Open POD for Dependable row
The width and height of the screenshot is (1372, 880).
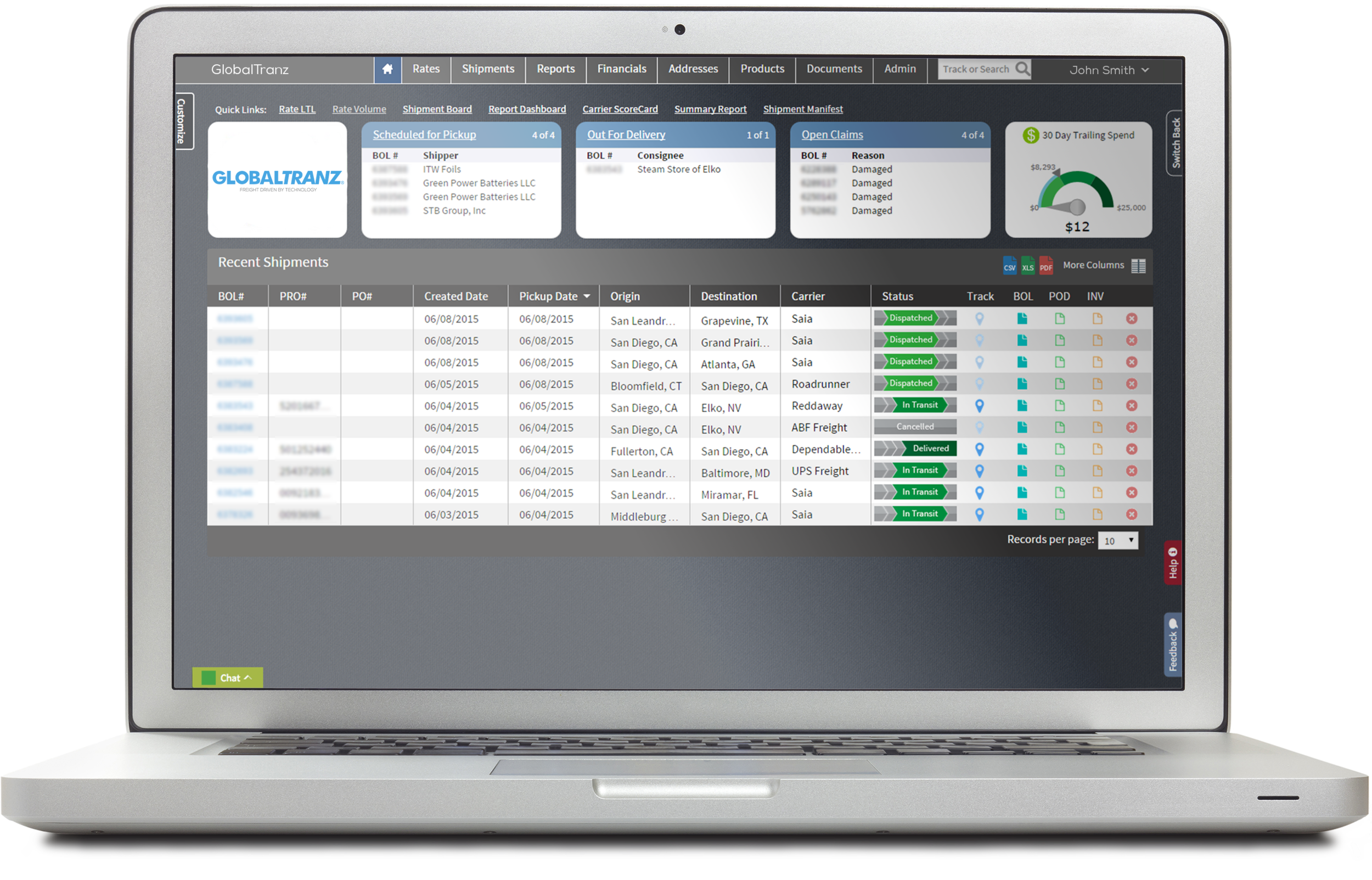tap(1060, 449)
